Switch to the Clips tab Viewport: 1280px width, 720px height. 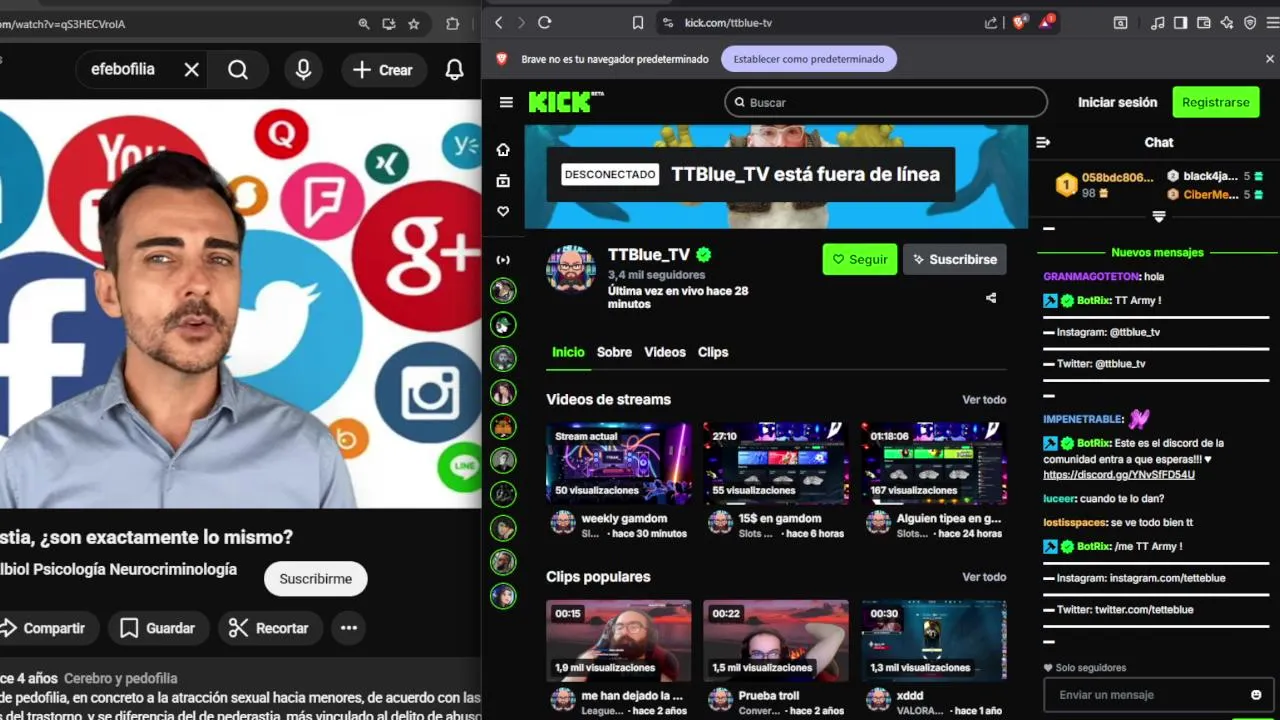click(713, 352)
